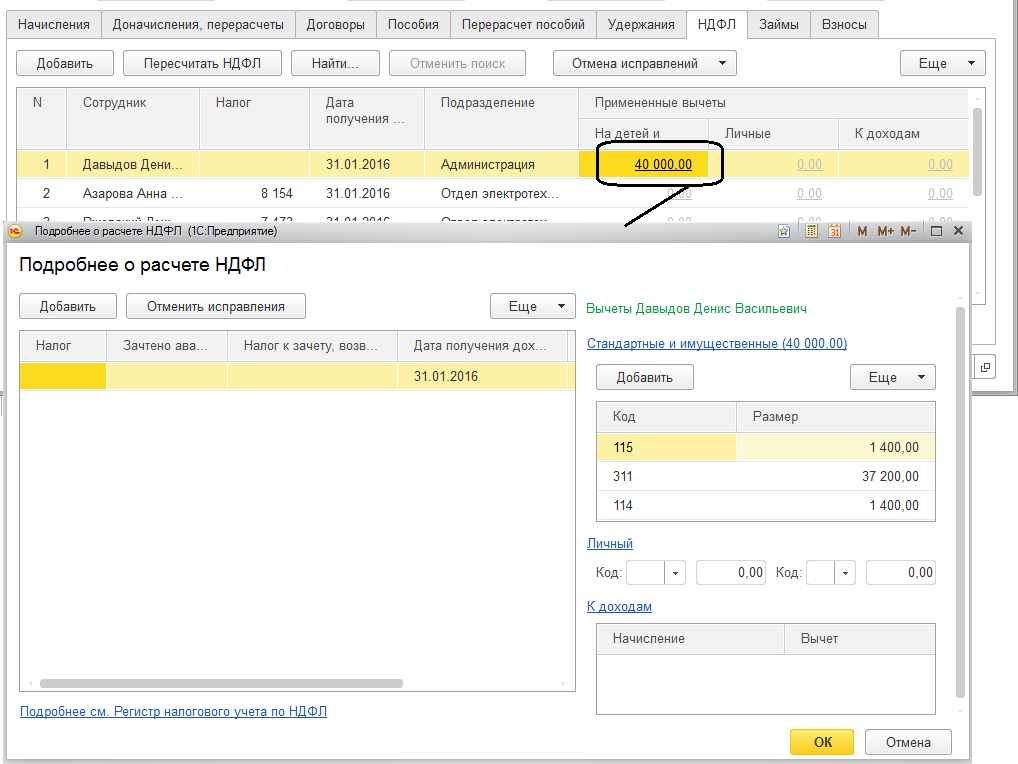This screenshot has width=1018, height=764.
Task: Add window to favorites via star icon
Action: point(784,231)
